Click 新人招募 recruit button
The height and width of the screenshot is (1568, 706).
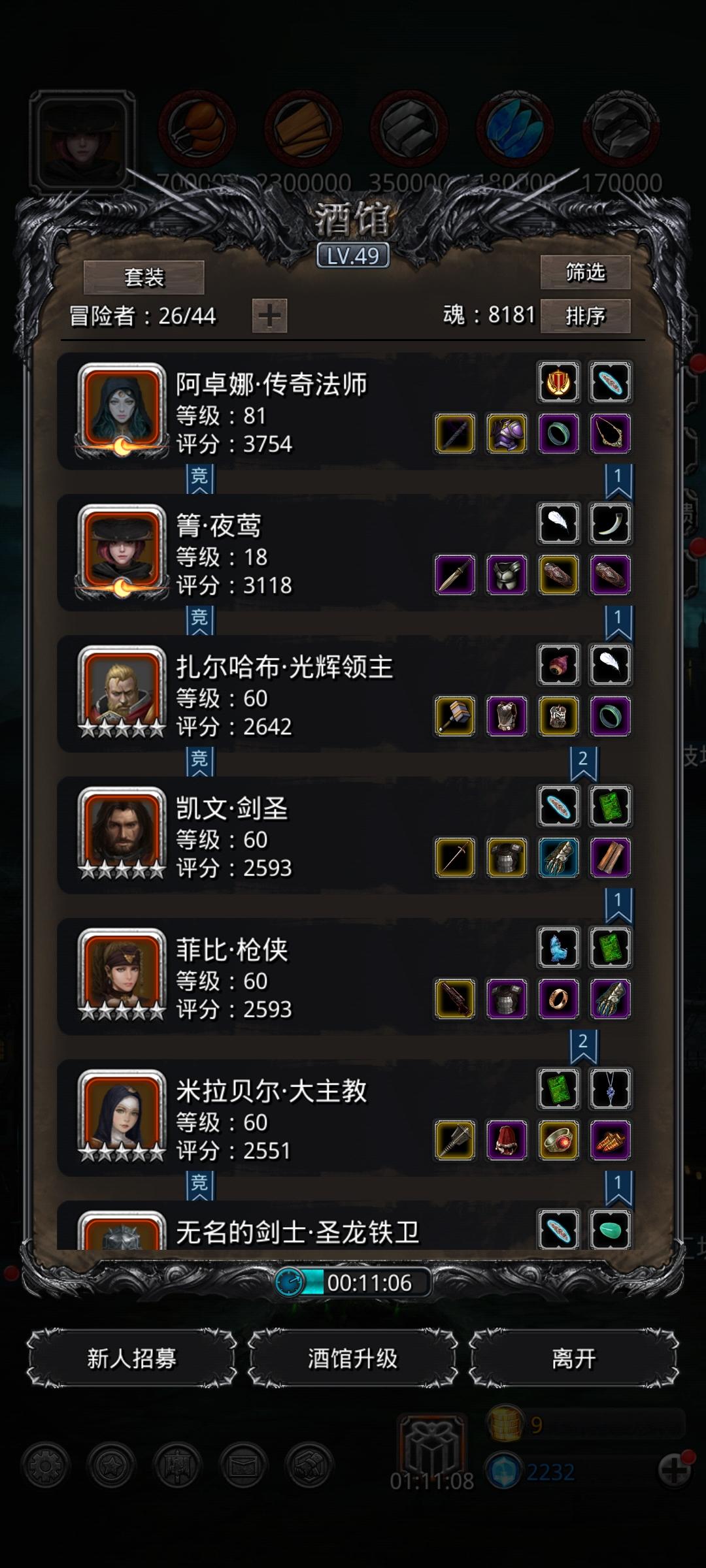131,1358
